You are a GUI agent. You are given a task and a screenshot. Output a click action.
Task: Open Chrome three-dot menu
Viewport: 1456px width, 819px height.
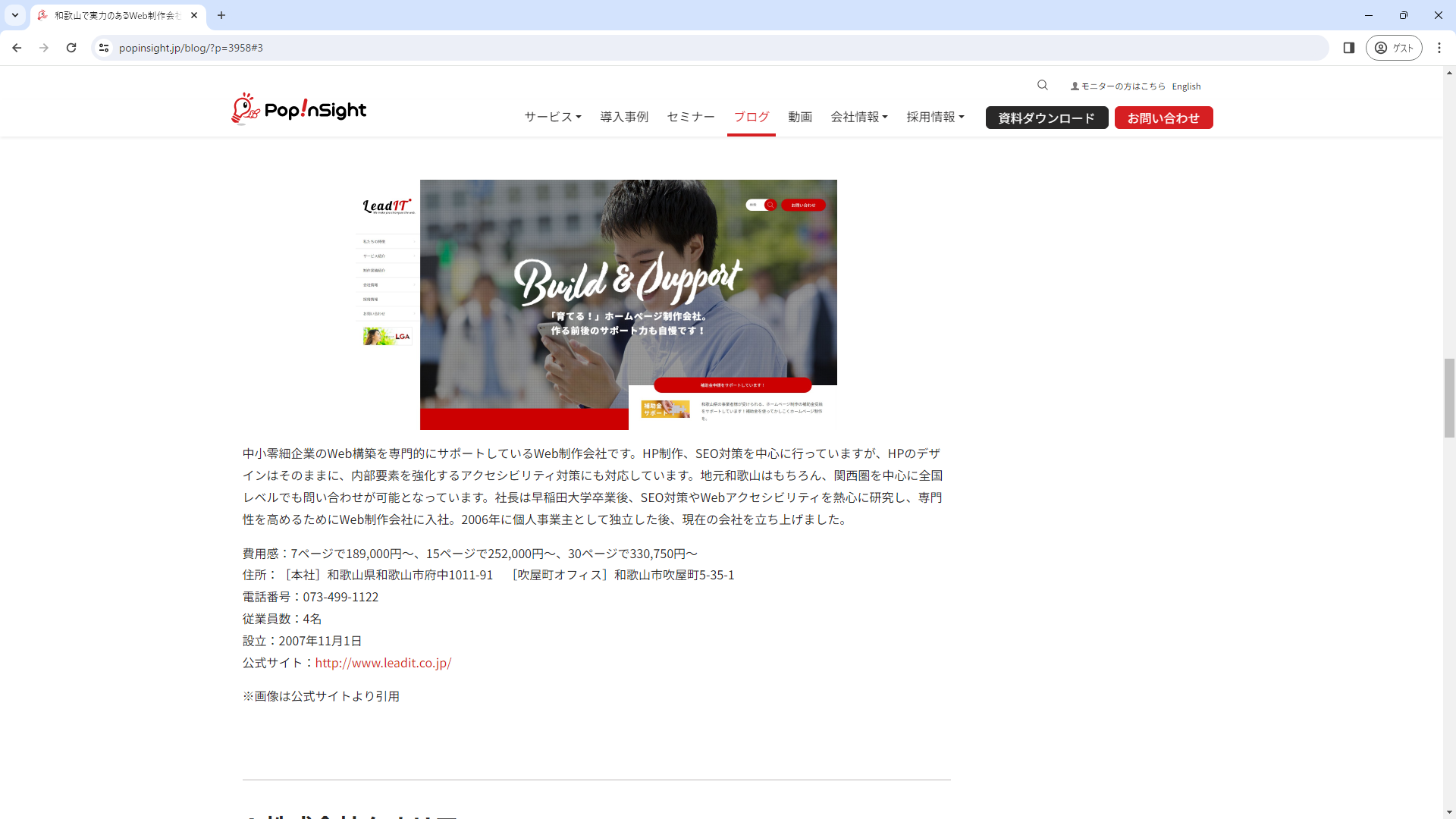pyautogui.click(x=1439, y=48)
